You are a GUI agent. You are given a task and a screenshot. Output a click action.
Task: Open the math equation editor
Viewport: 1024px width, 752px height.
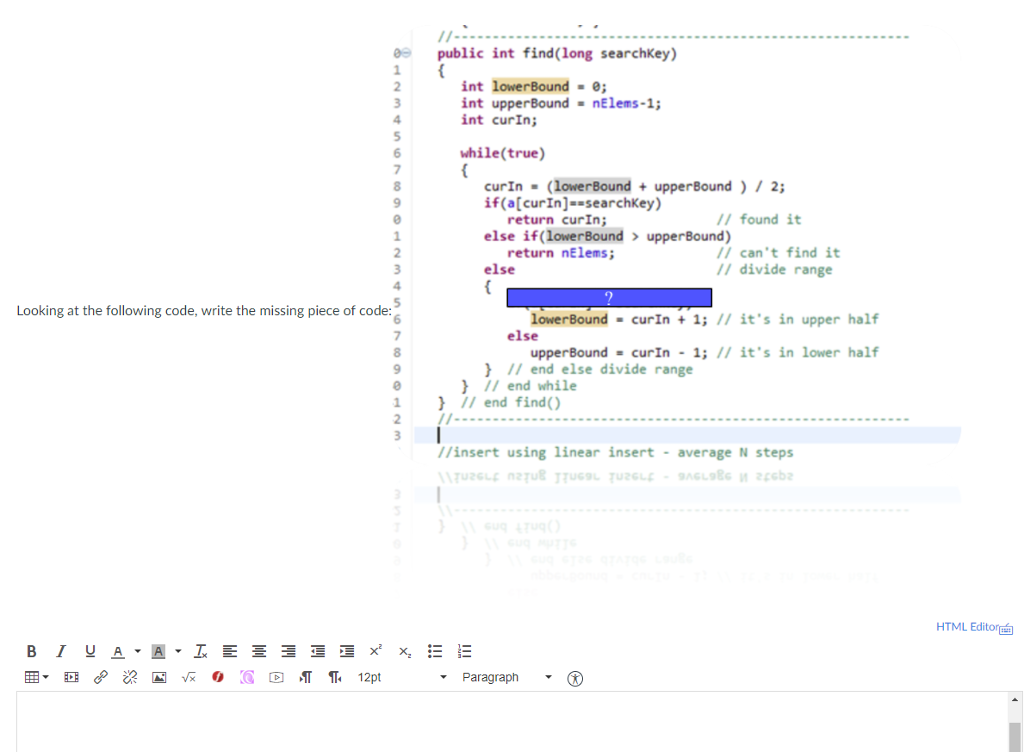[x=188, y=677]
